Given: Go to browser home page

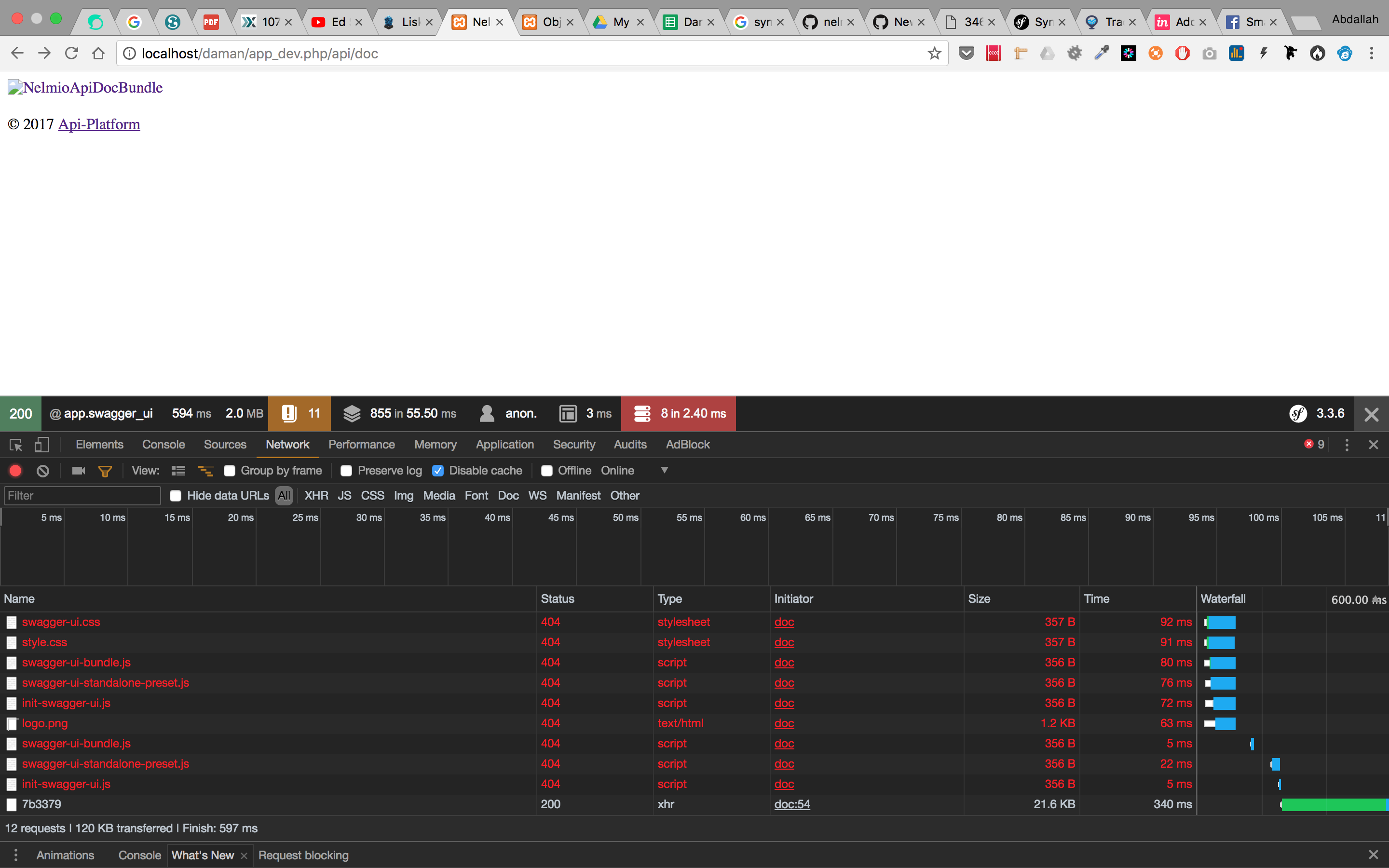Looking at the screenshot, I should pyautogui.click(x=98, y=54).
